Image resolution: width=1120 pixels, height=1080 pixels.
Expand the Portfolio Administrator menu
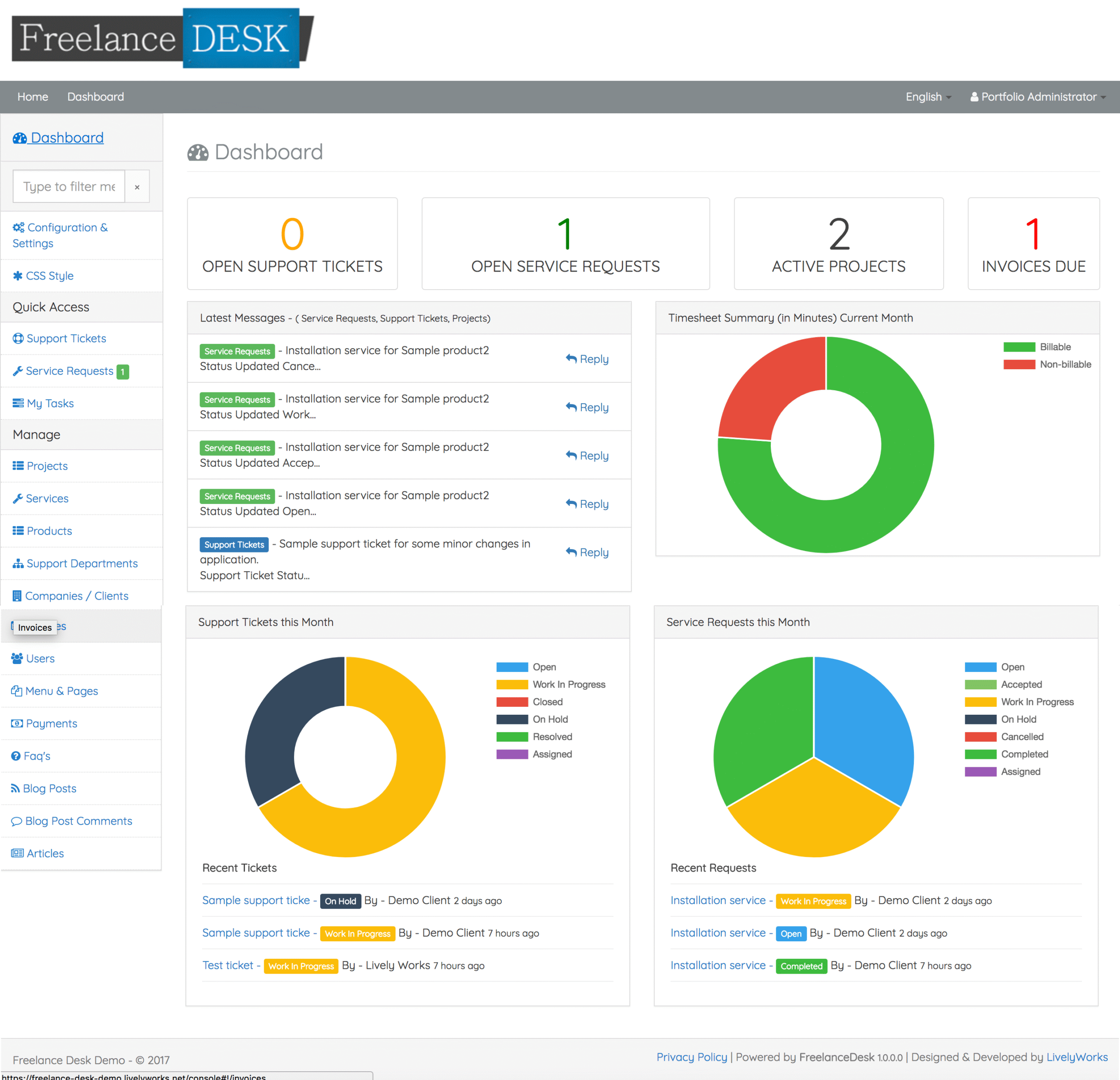(x=1037, y=97)
